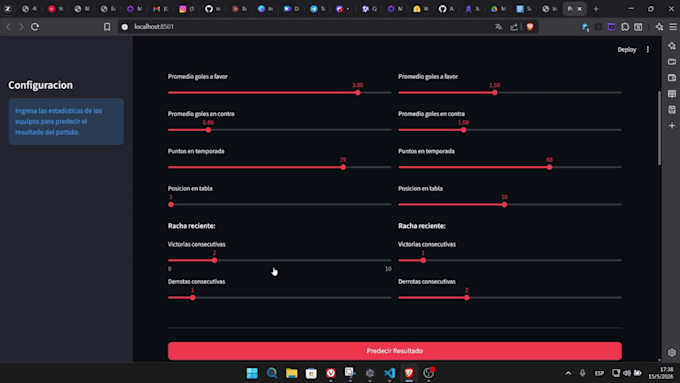Click left Victorias consecutivas slider handle
The image size is (680, 383).
click(215, 260)
